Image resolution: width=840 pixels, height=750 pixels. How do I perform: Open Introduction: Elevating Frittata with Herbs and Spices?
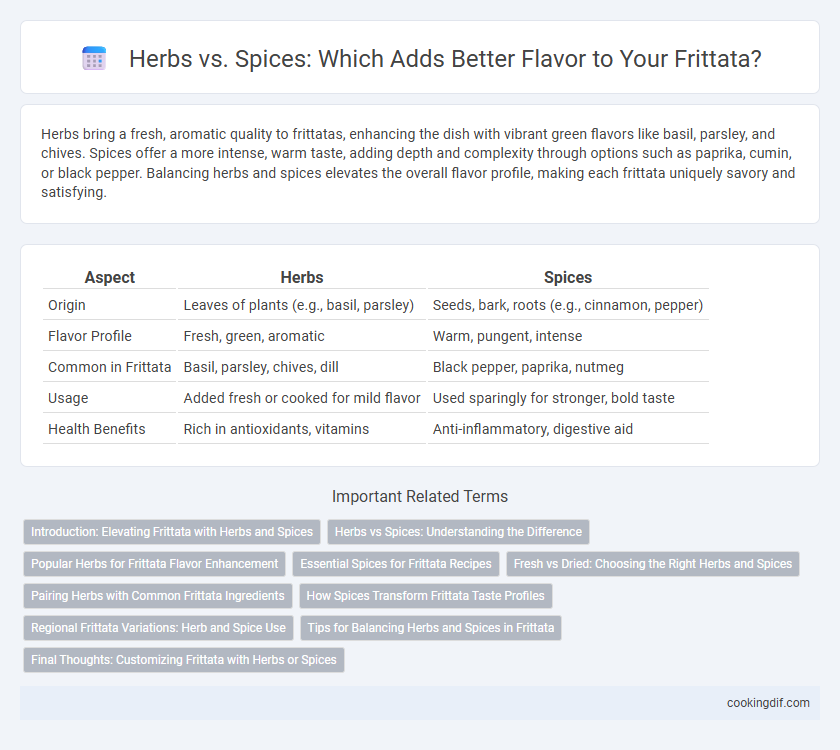coord(172,532)
